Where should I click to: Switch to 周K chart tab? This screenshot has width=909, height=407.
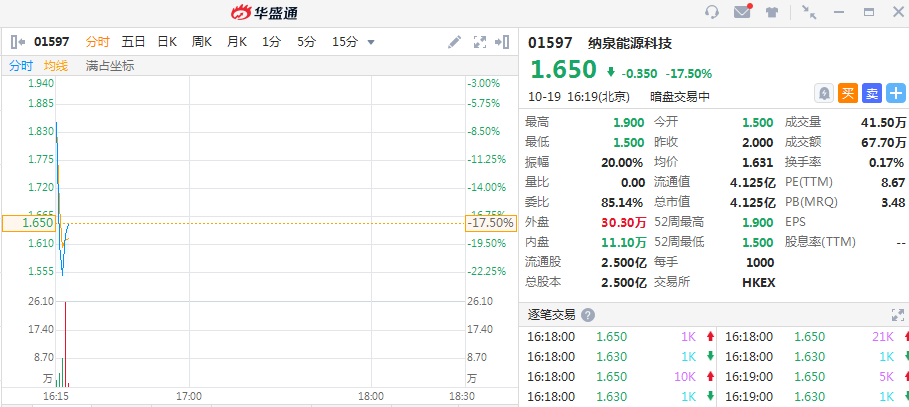[x=202, y=42]
